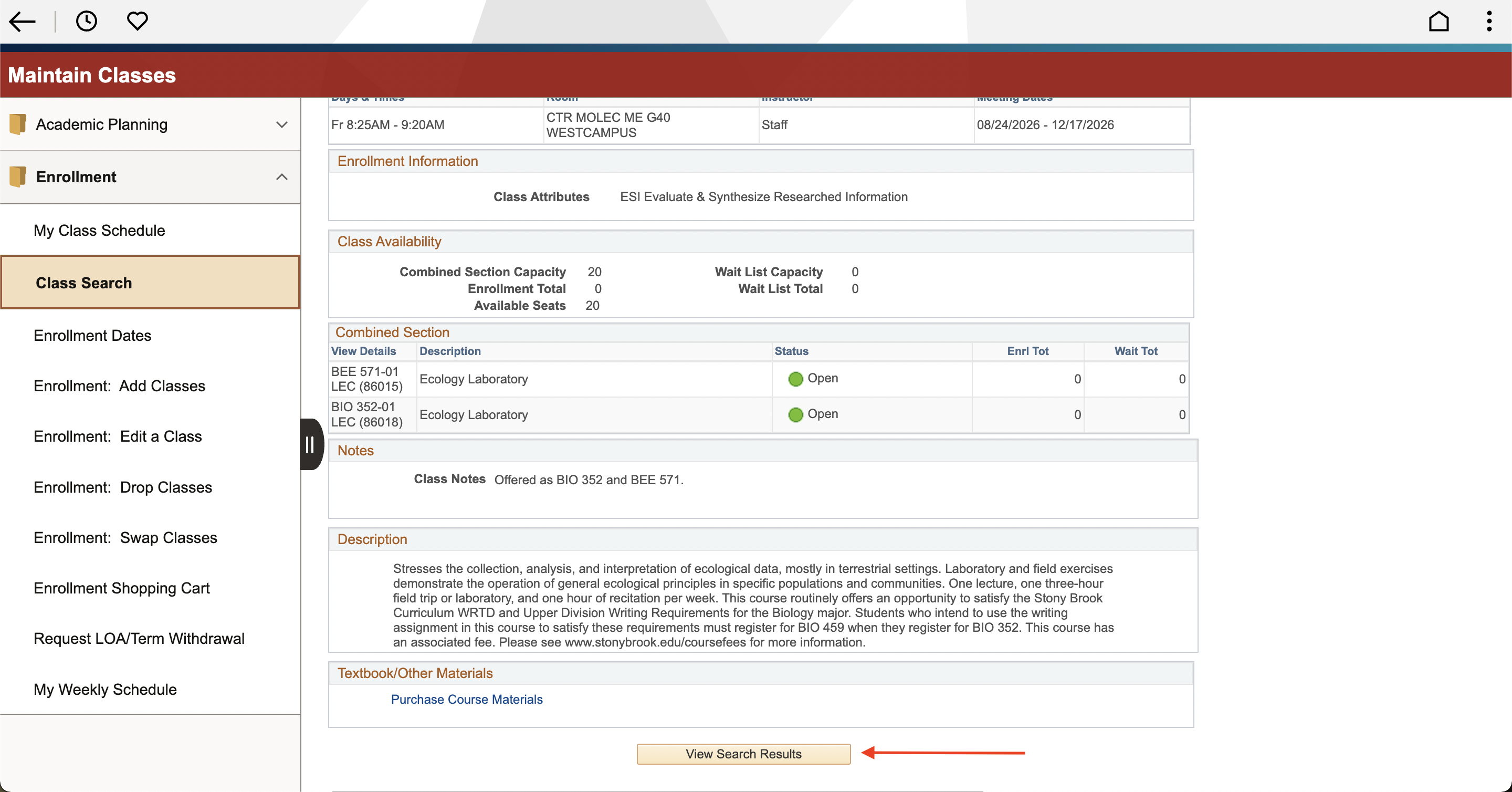
Task: Click Ecology Laboratory in the BIO 352 row
Action: pos(473,415)
